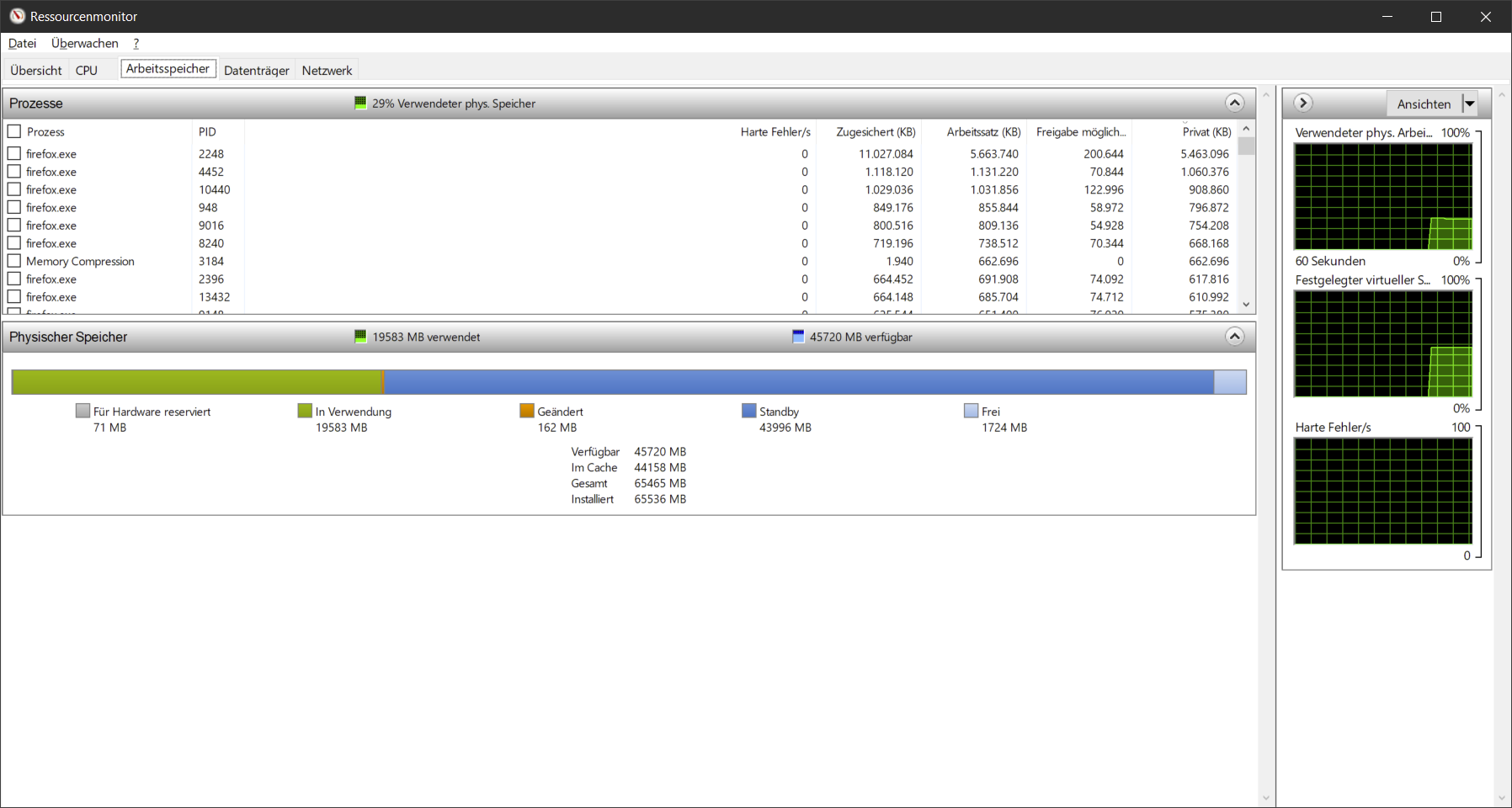
Task: Minimize the Ressourcenmonitor window
Action: [1387, 16]
